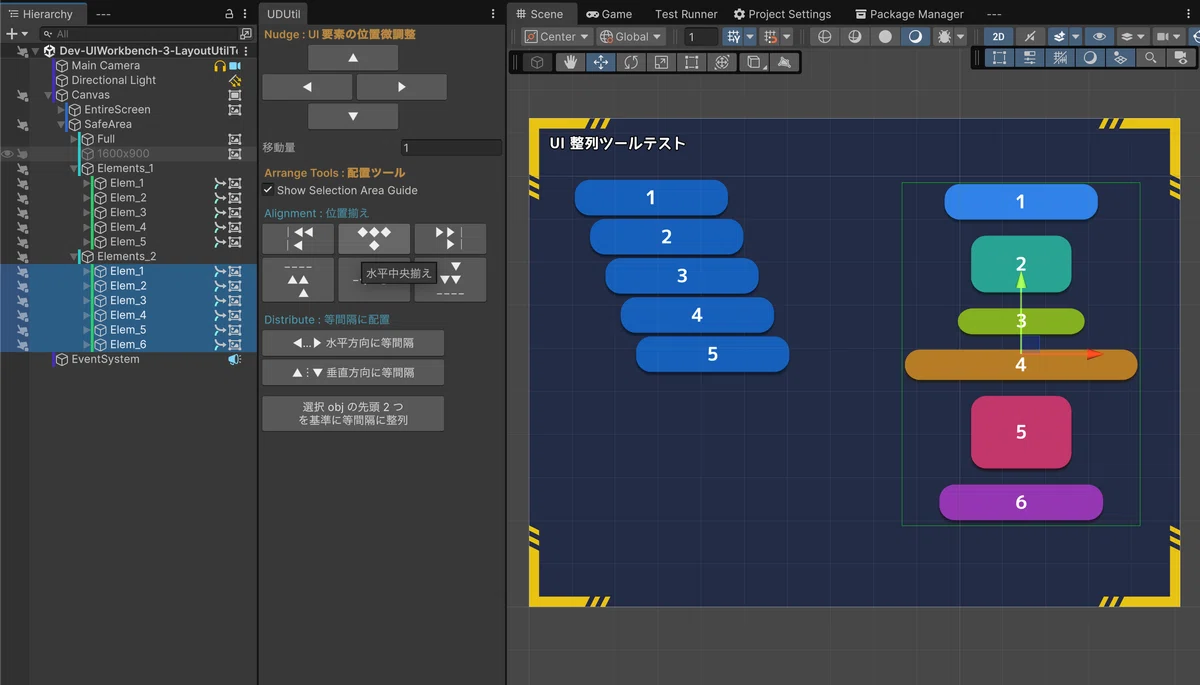Open the debug draw mode dropdown arrow

(960, 36)
